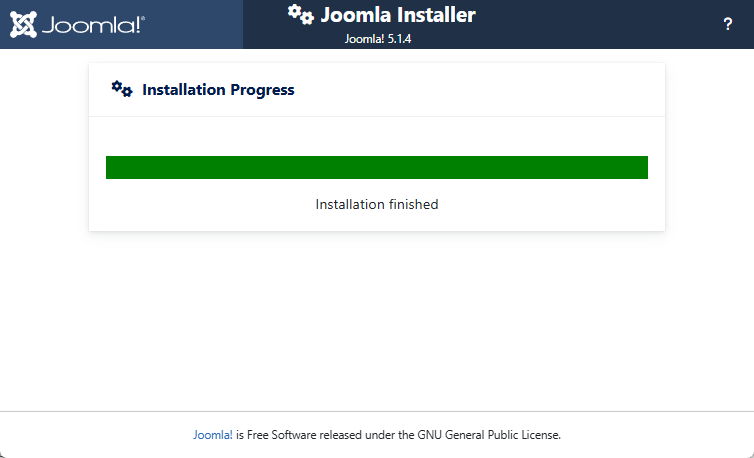754x458 pixels.
Task: Click the gears icon beside Installation Progress
Action: [122, 89]
